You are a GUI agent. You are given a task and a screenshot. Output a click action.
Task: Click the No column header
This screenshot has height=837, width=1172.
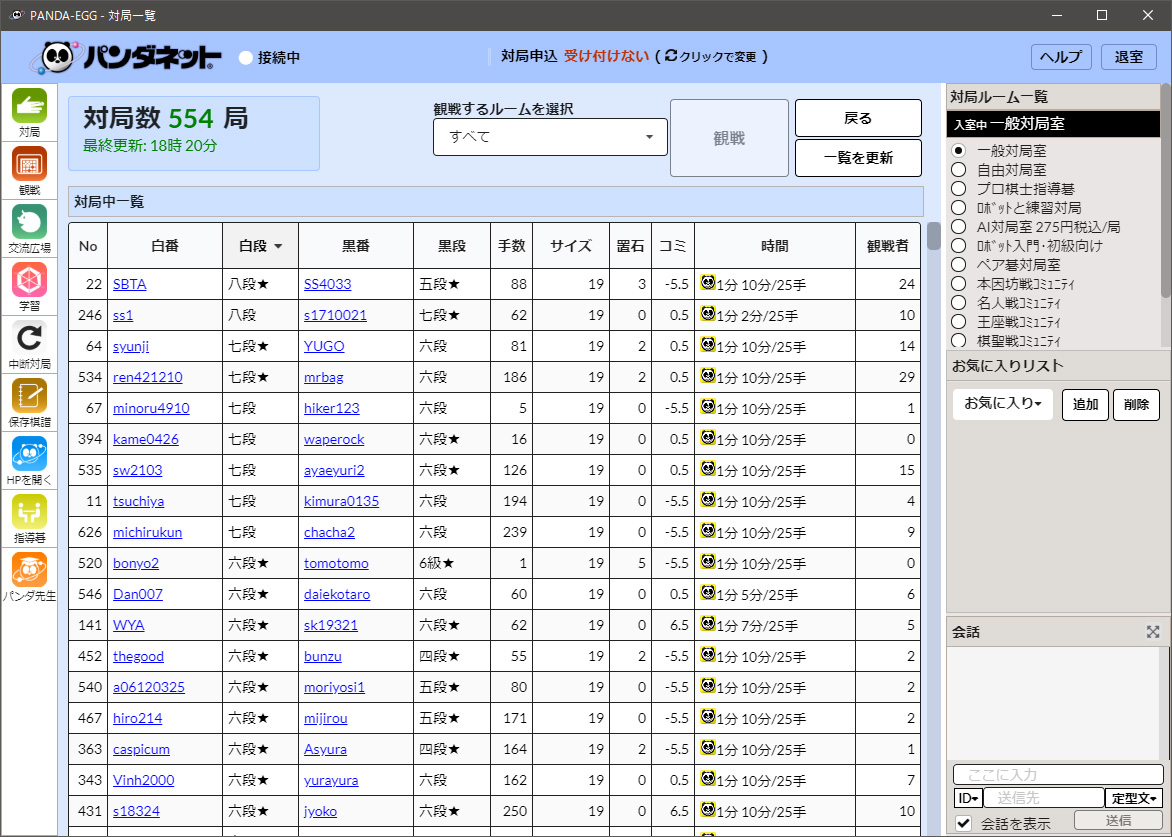pos(88,246)
